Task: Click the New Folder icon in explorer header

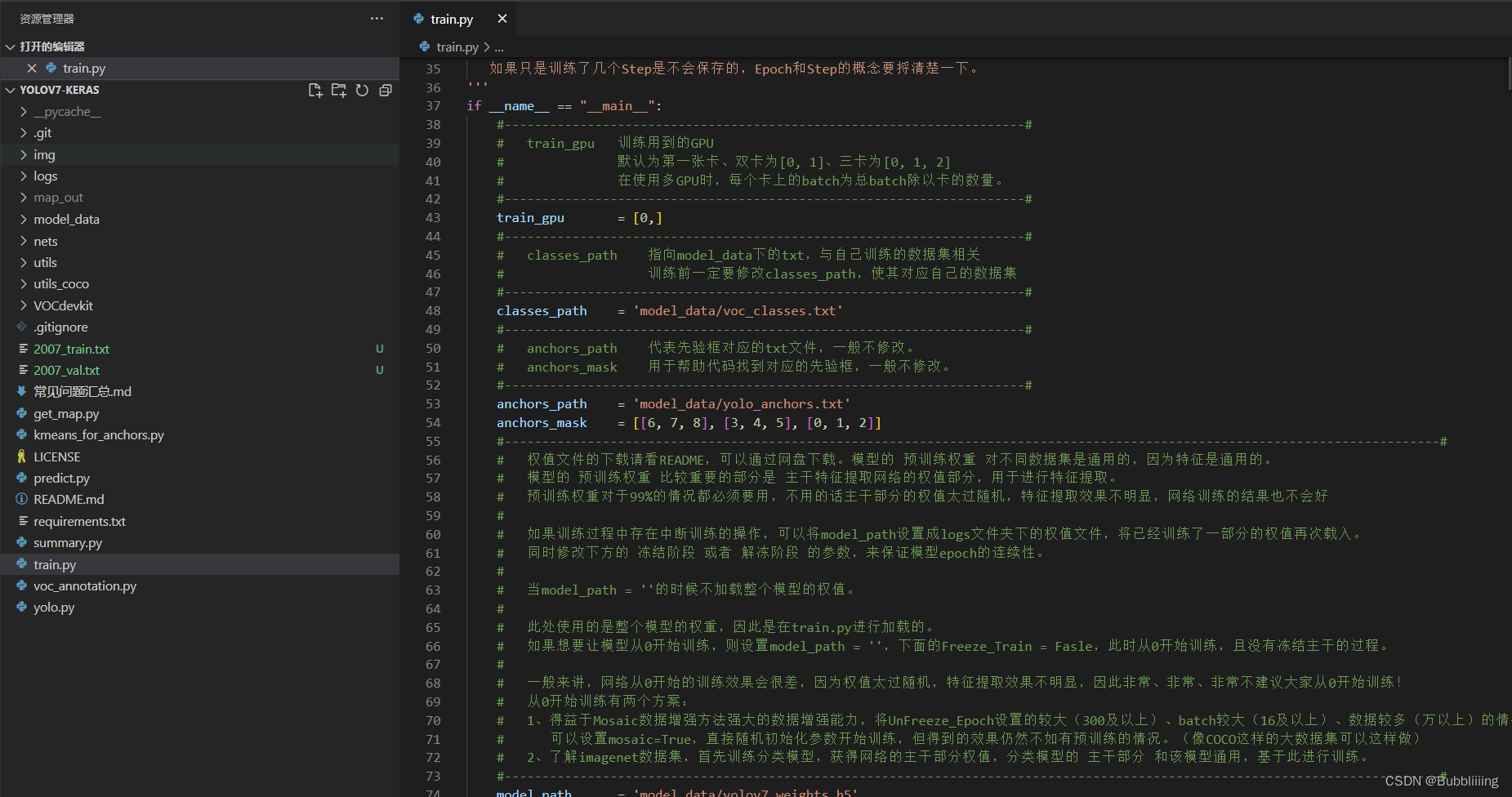Action: click(338, 90)
